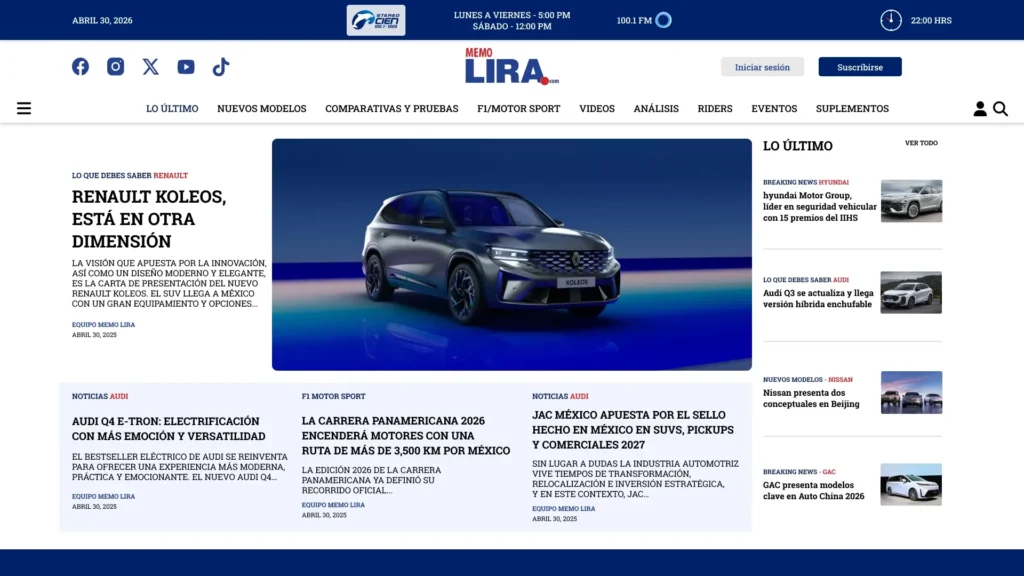
Task: Click the VER TODO link
Action: click(921, 143)
